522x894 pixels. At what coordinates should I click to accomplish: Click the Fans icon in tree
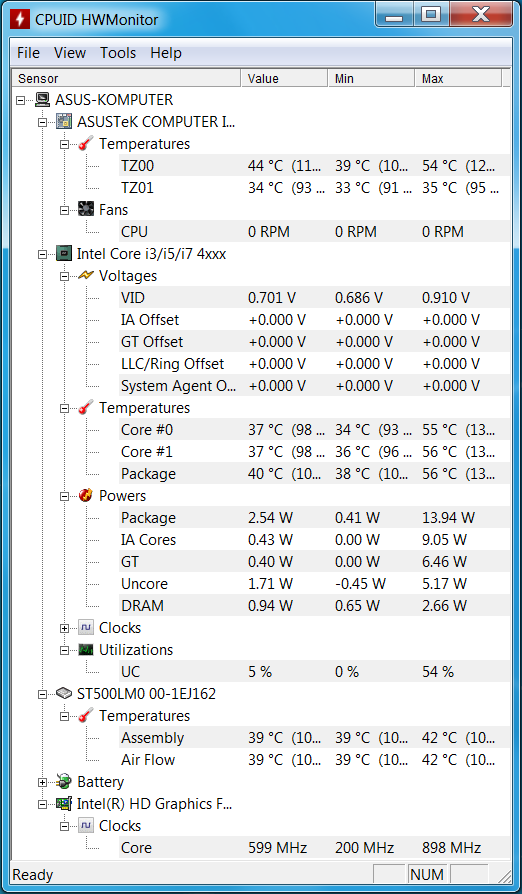(86, 210)
